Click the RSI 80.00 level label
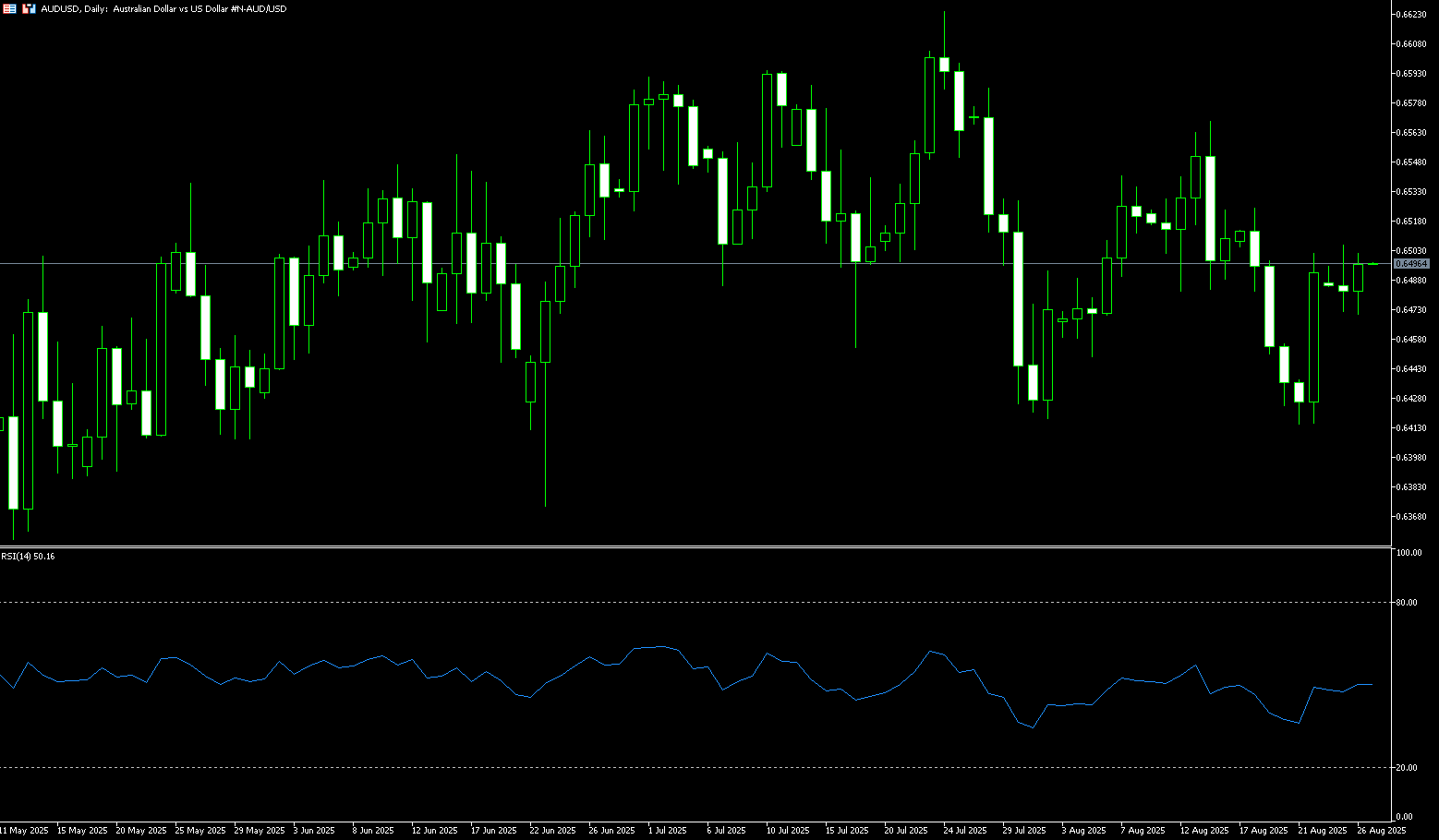This screenshot has height=840, width=1439. click(1408, 603)
